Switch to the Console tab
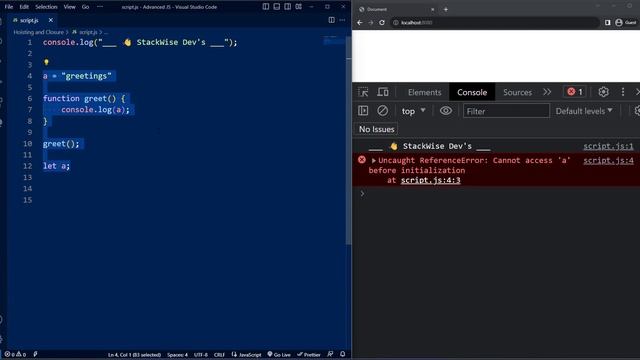The height and width of the screenshot is (360, 640). 472,92
